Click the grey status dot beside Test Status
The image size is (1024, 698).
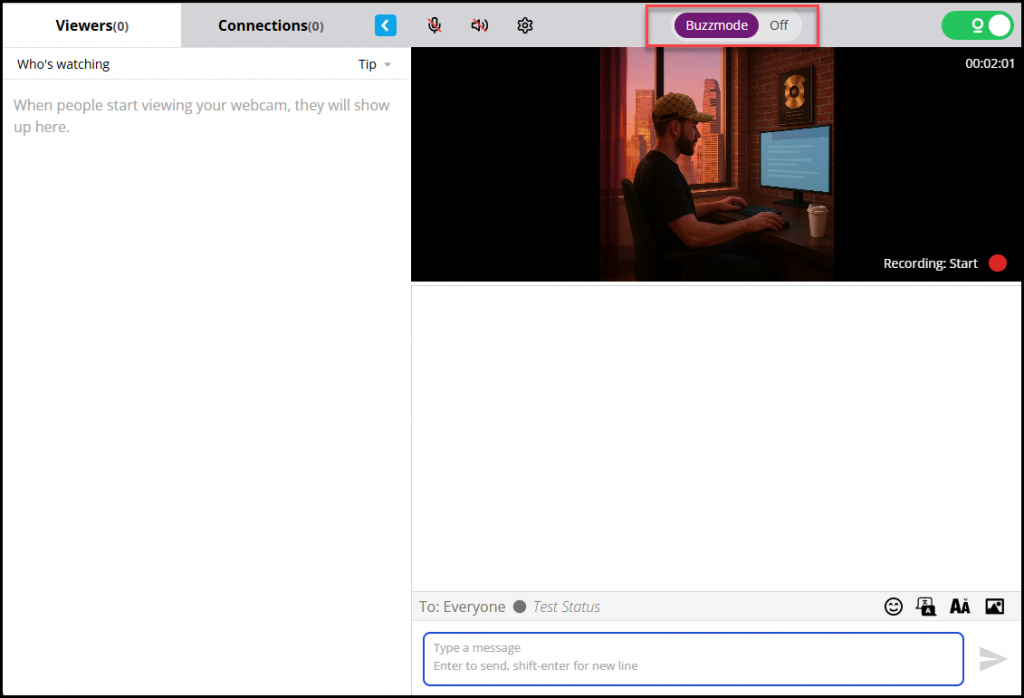[520, 607]
